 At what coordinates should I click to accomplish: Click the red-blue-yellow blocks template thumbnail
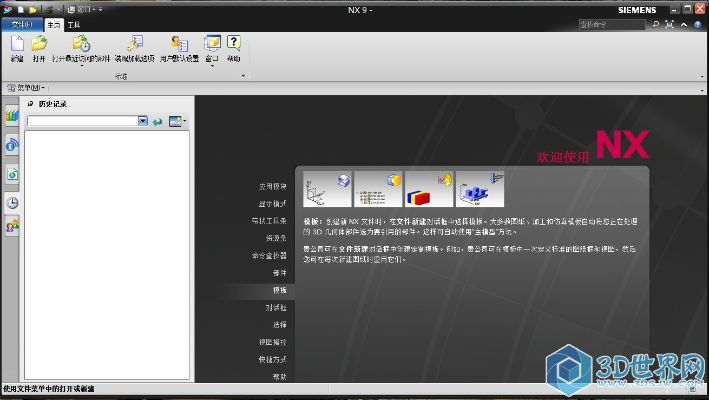[x=429, y=189]
